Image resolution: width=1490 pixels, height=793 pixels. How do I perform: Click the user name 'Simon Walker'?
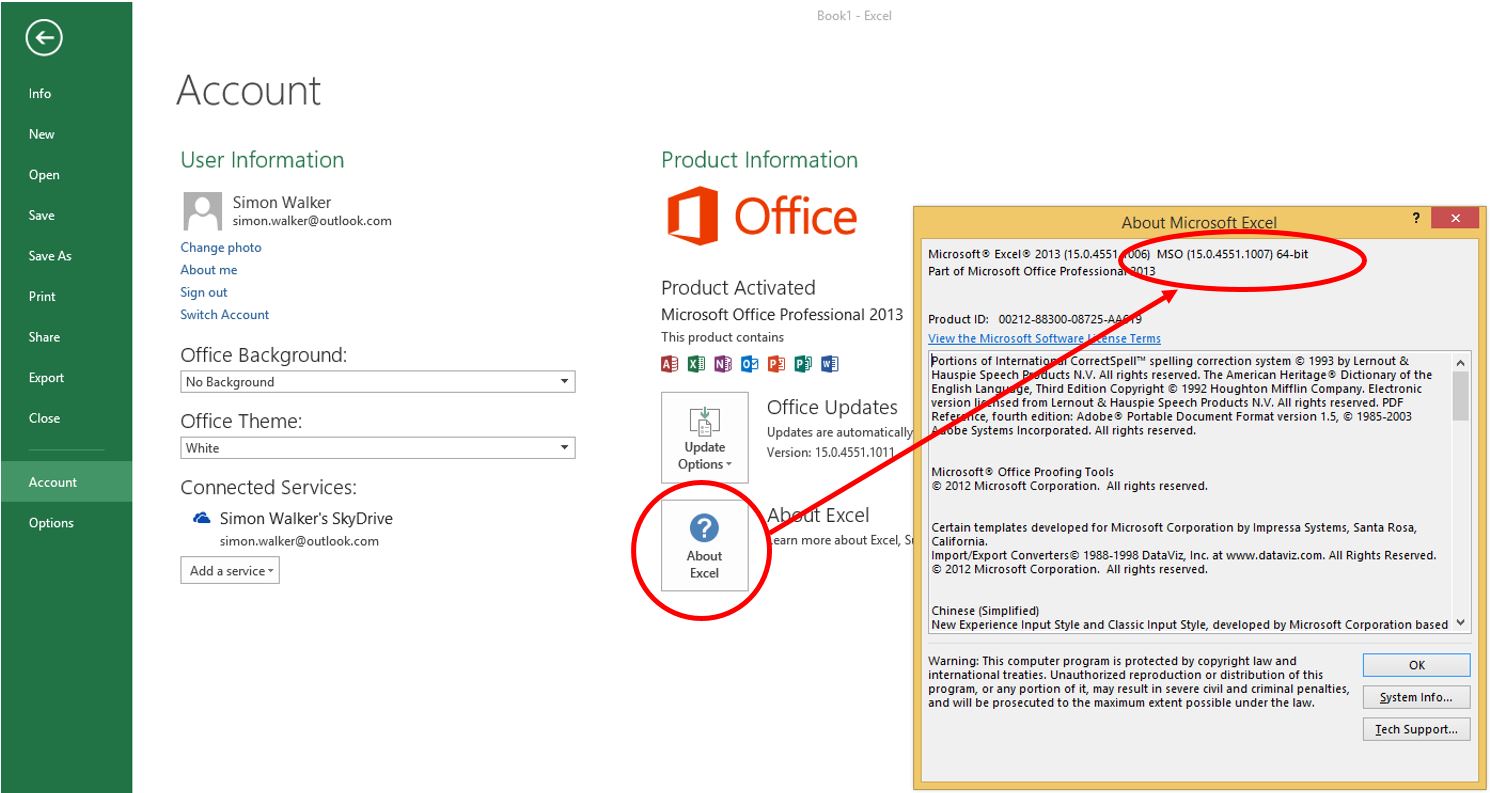pos(282,202)
